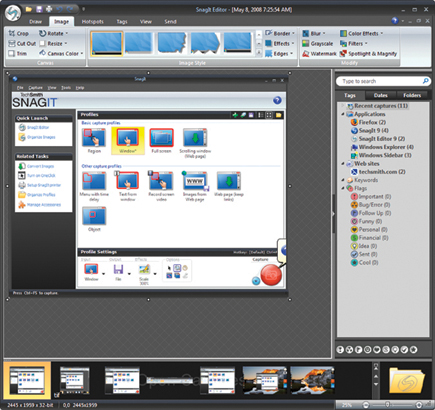This screenshot has width=435, height=410.
Task: Open Spotlight & Magnify tool
Action: (x=368, y=53)
